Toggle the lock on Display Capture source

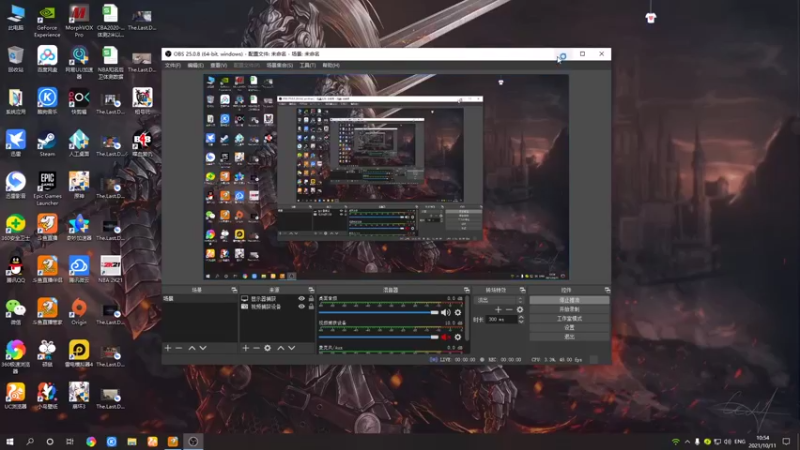point(311,298)
